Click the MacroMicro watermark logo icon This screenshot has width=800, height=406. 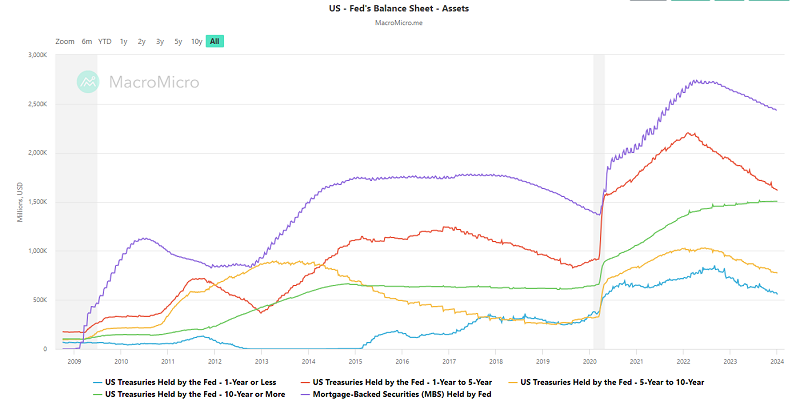click(89, 82)
